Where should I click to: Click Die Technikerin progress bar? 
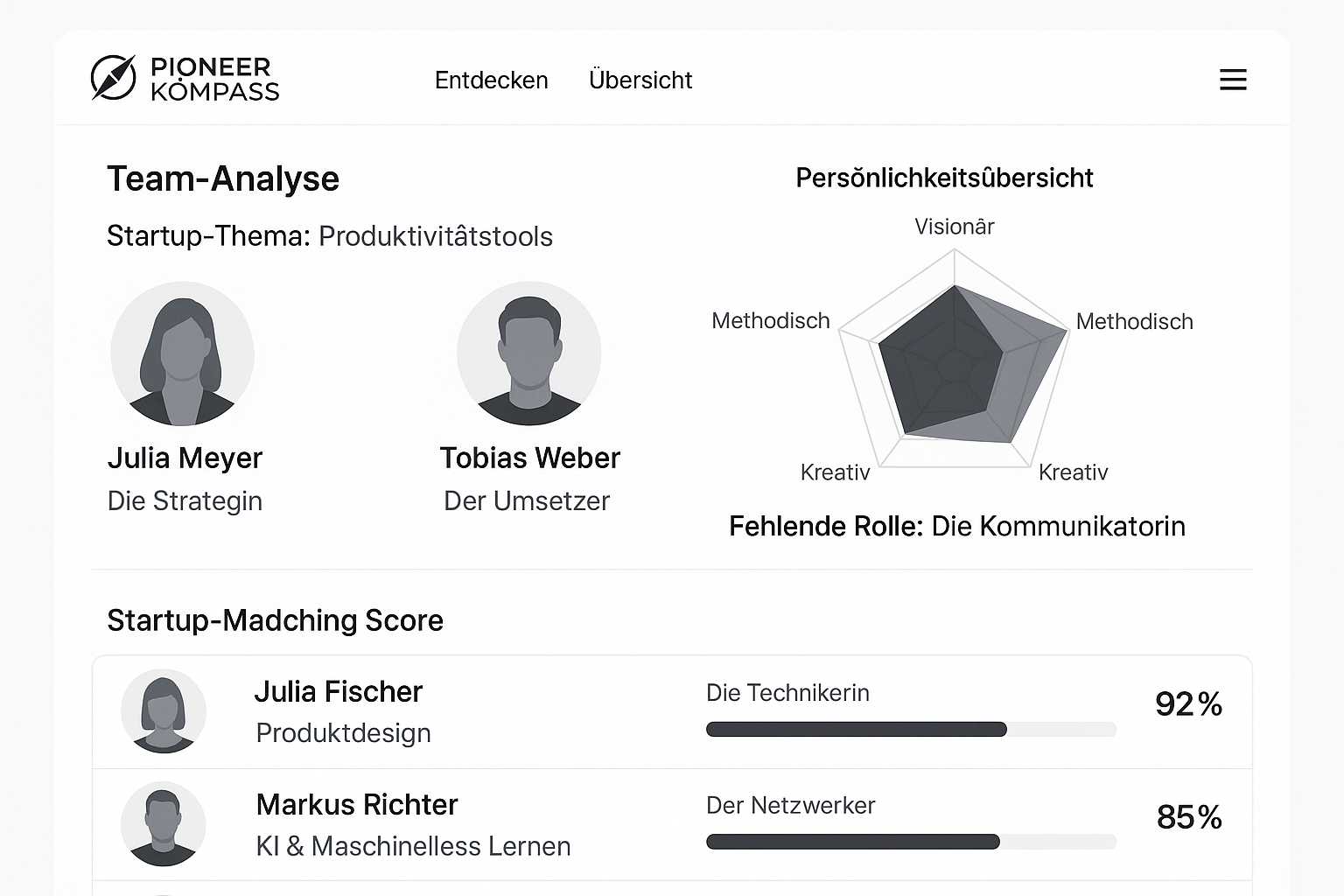coord(911,730)
